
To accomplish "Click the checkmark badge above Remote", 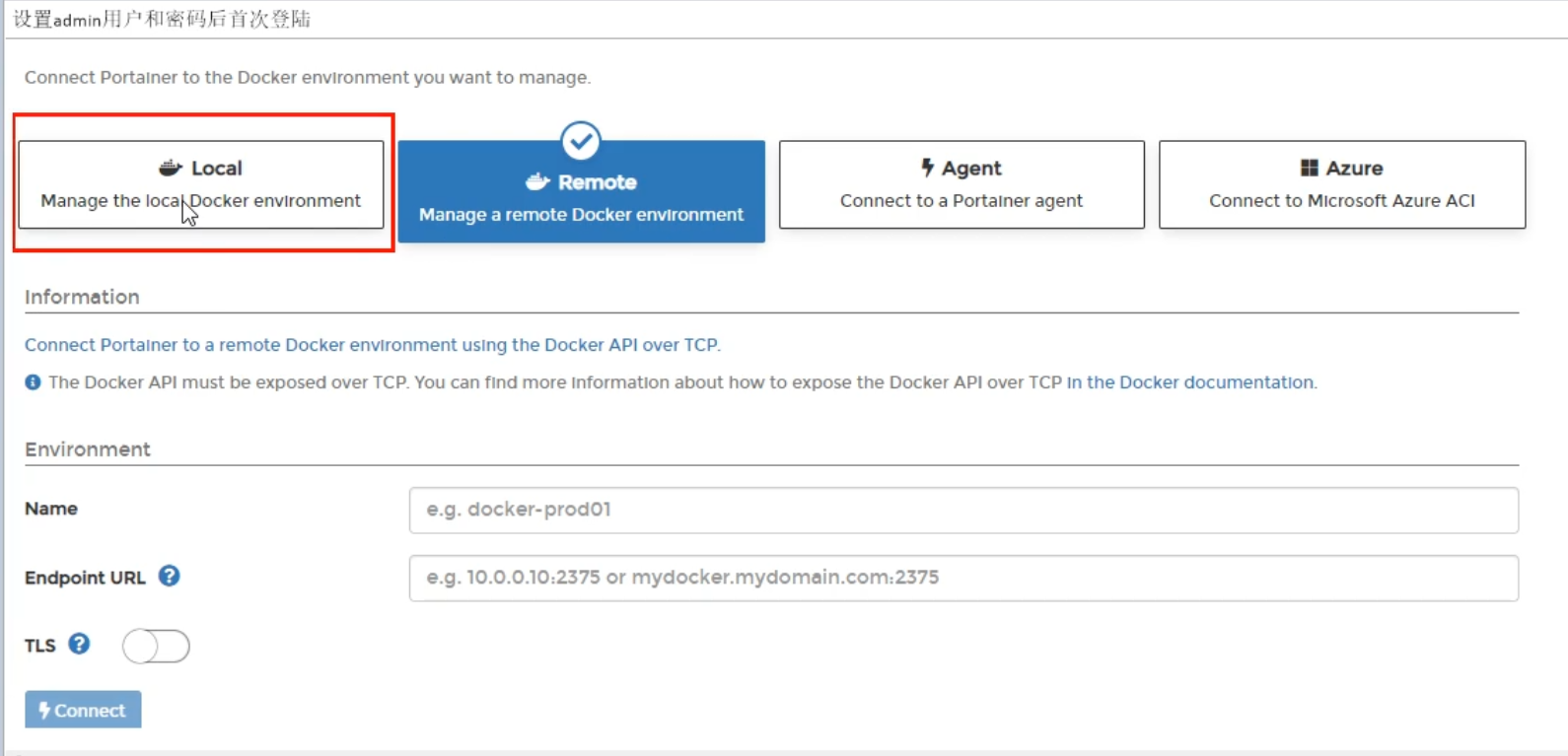I will [x=581, y=141].
